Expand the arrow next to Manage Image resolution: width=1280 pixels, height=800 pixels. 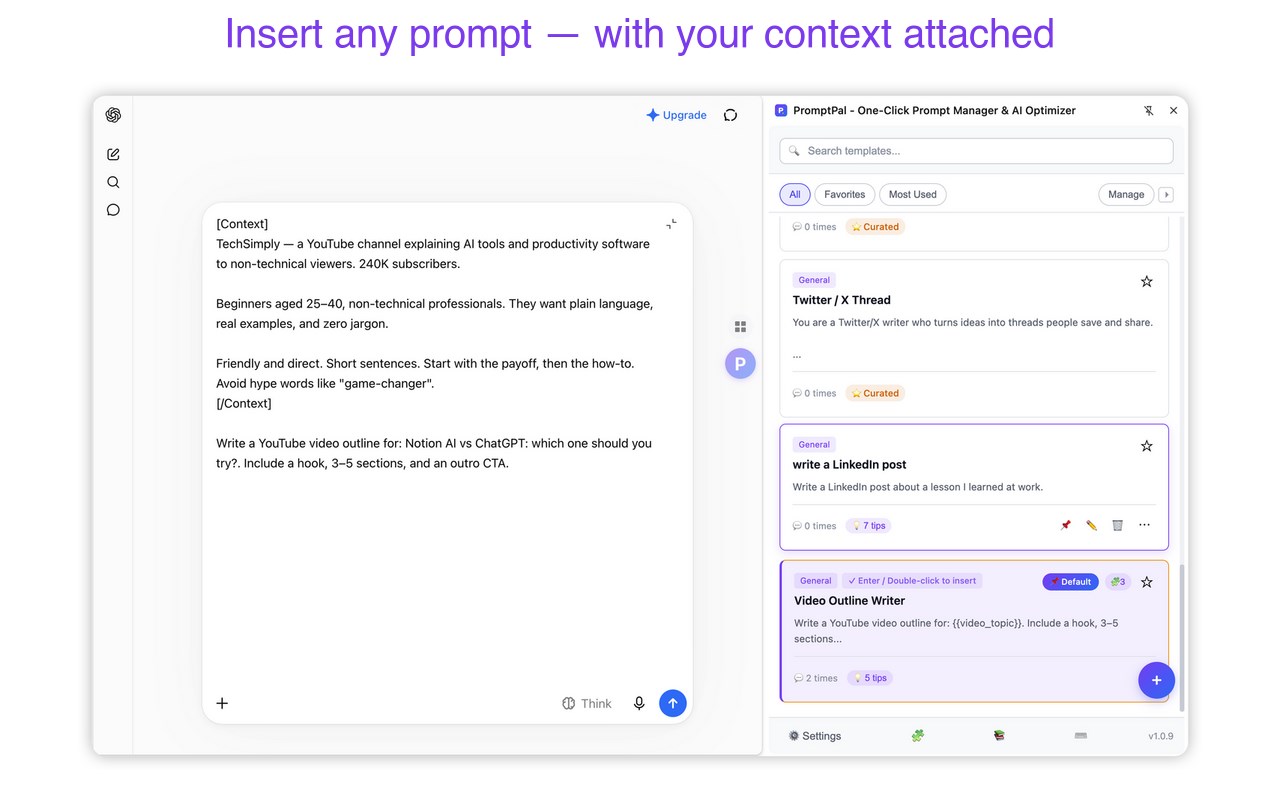click(x=1165, y=195)
